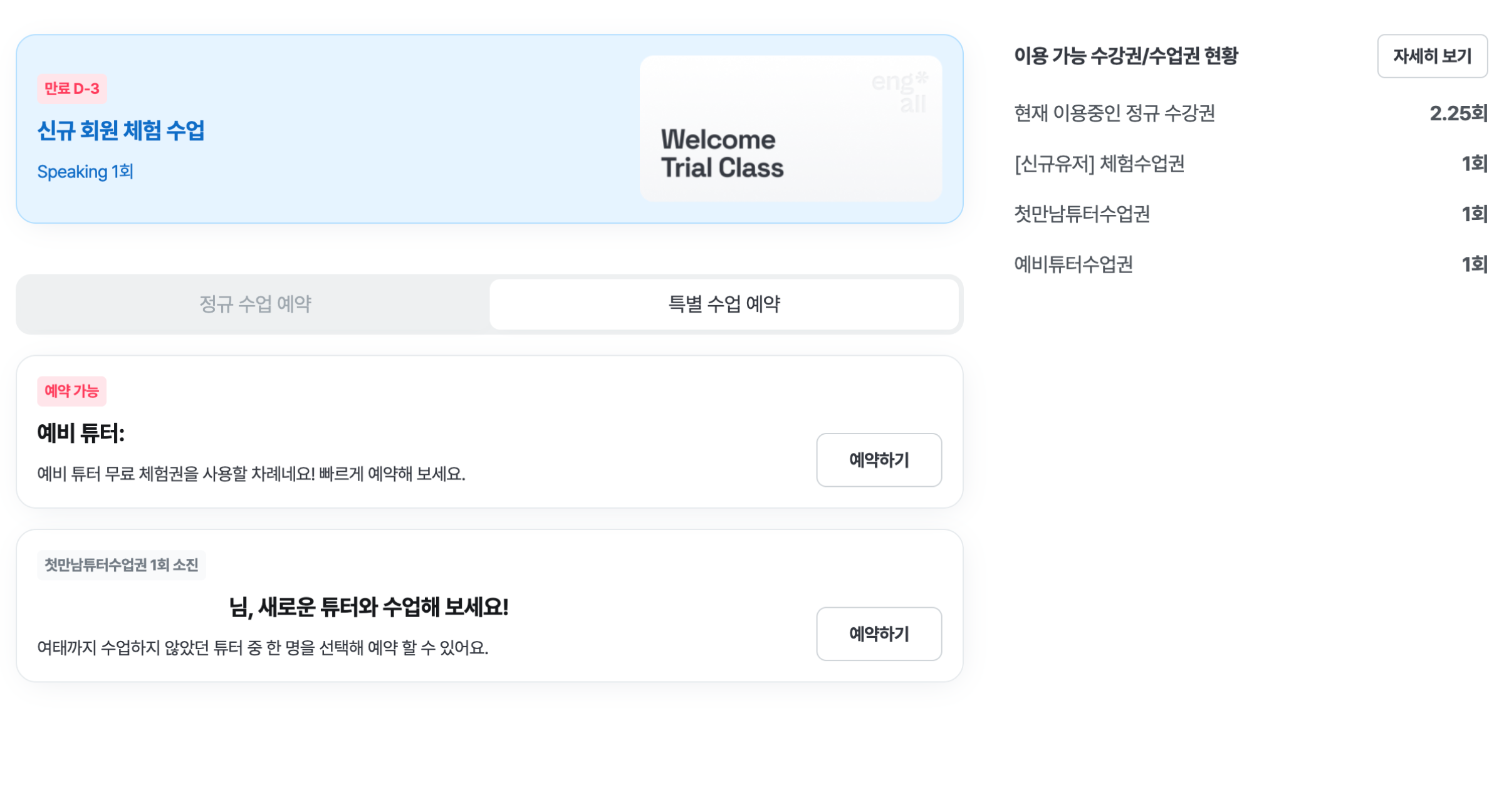This screenshot has width=1504, height=812.
Task: Click the Welcome Trial Class thumbnail
Action: tap(790, 128)
